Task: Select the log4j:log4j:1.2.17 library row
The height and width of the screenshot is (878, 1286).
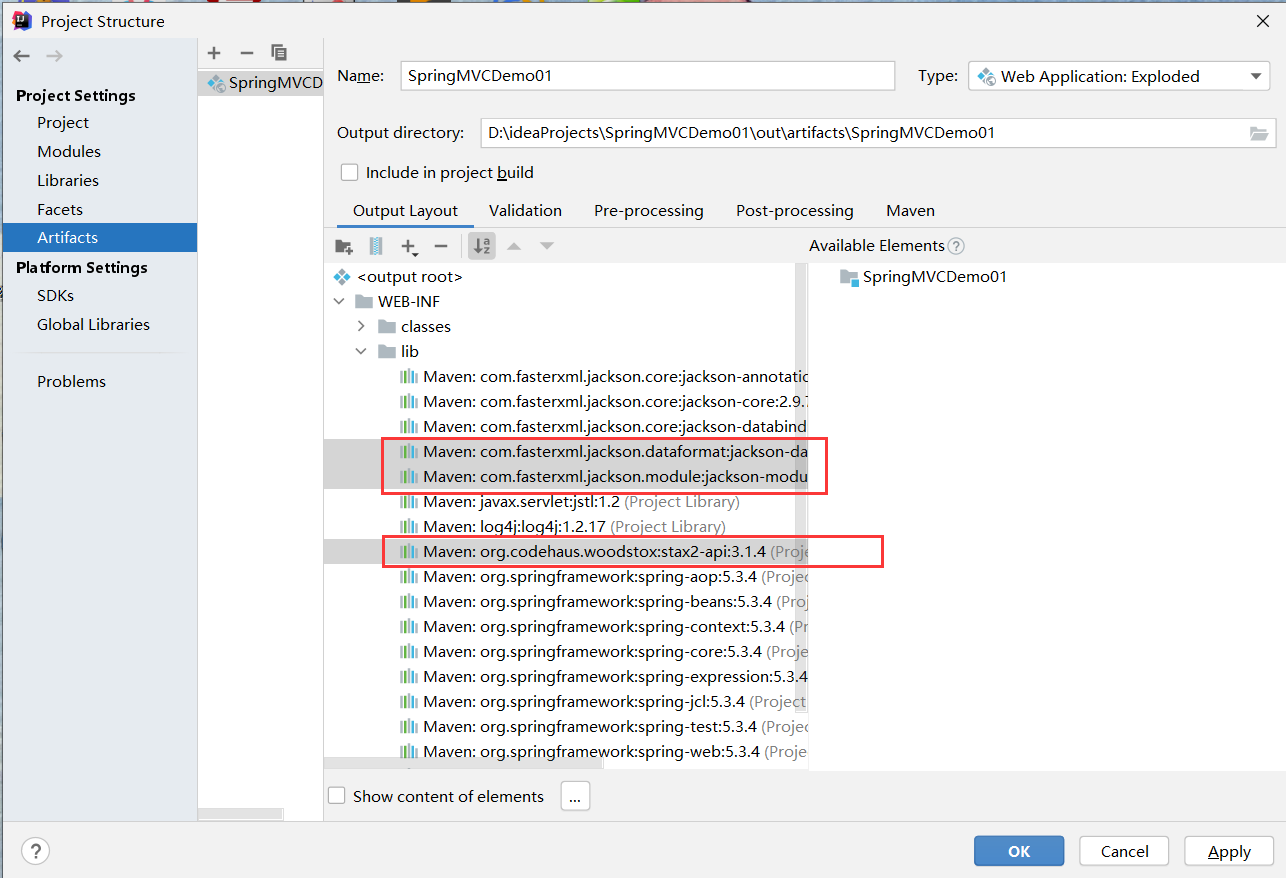Action: tap(563, 527)
